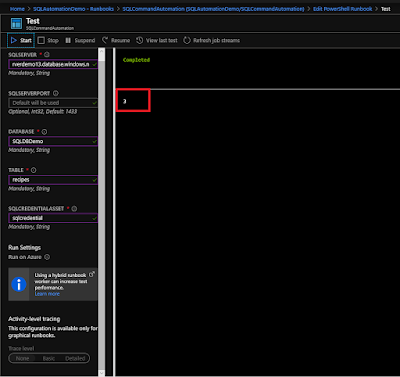Image resolution: width=400 pixels, height=377 pixels.
Task: Open external link icon for hybrid worker
Action: pyautogui.click(x=92, y=274)
